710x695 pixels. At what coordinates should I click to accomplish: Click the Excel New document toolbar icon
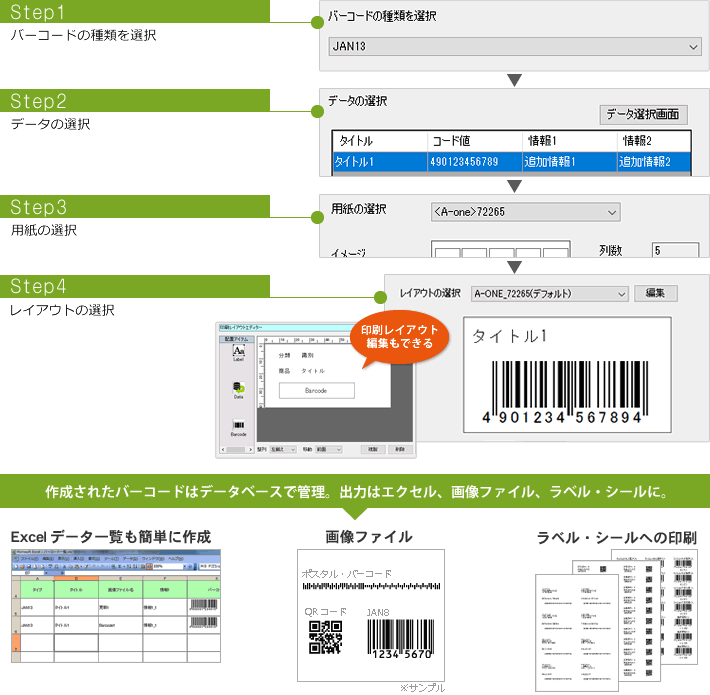tap(16, 567)
